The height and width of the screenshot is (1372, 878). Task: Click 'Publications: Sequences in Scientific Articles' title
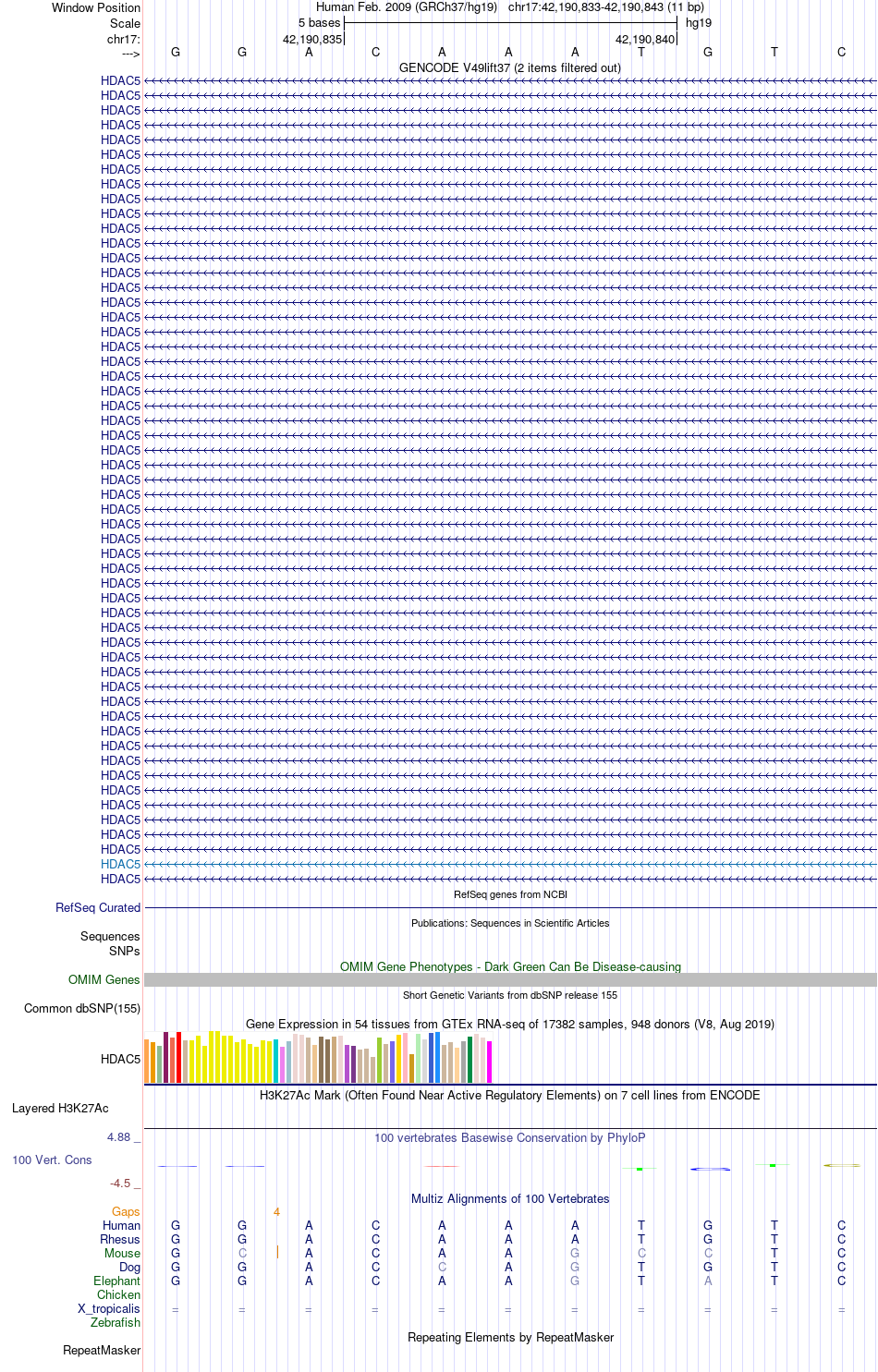click(510, 923)
